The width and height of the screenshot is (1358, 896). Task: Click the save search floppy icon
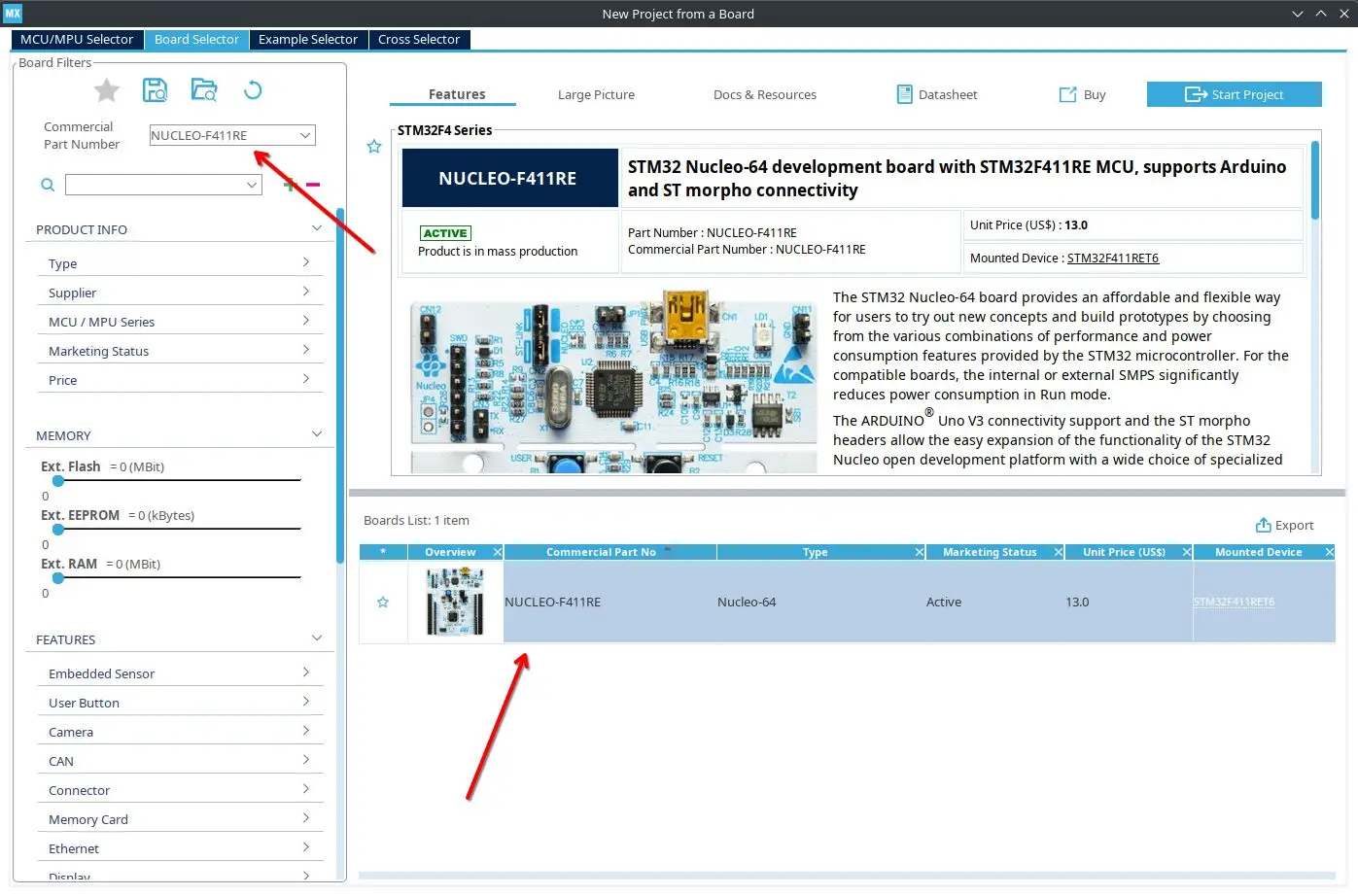155,90
